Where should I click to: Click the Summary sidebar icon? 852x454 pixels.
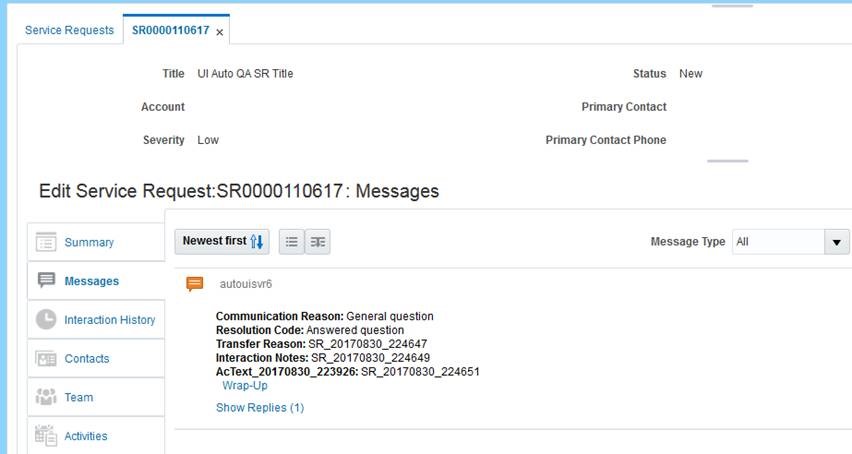(x=46, y=242)
